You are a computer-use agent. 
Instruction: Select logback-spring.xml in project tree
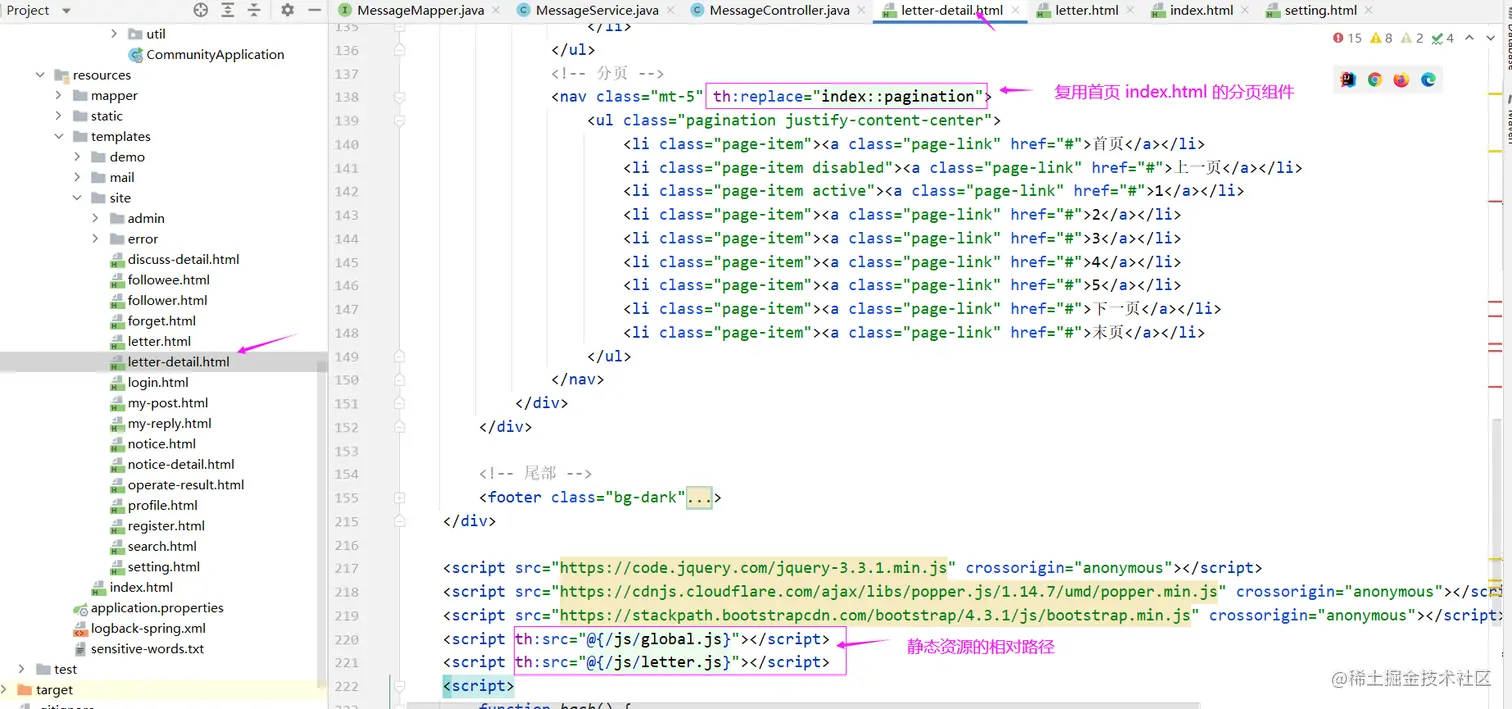[148, 629]
